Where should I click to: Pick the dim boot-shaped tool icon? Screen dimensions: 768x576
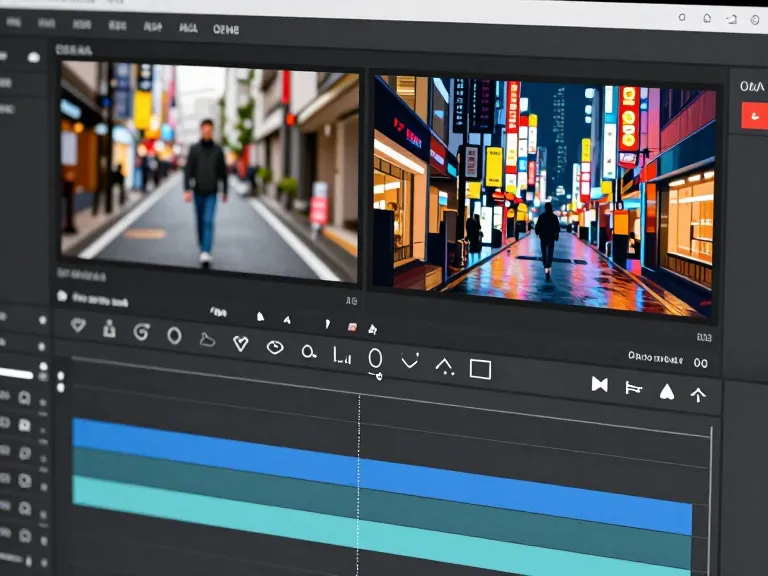207,339
